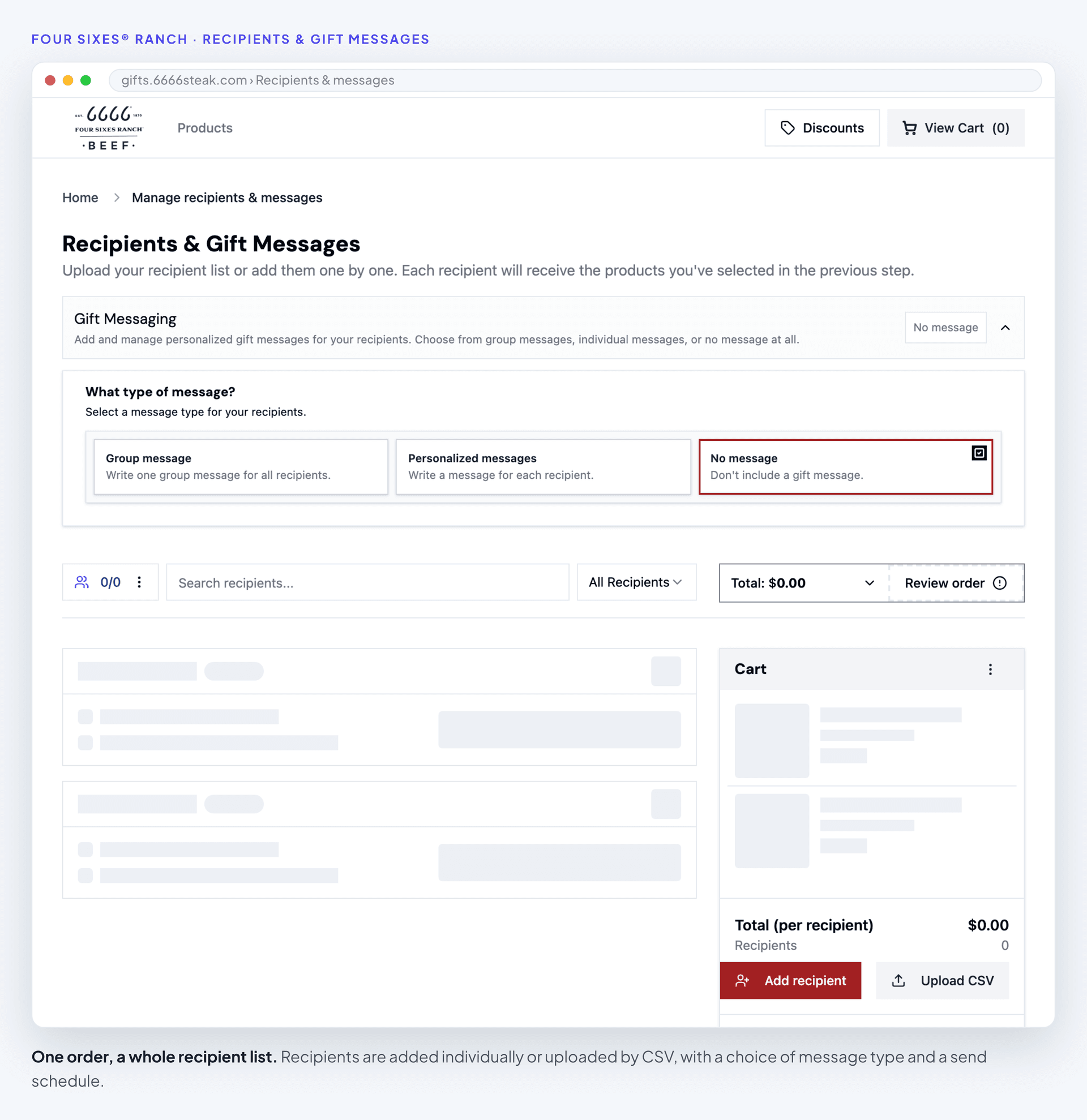Open the All Recipients filter dropdown
This screenshot has width=1087, height=1120.
coord(636,582)
